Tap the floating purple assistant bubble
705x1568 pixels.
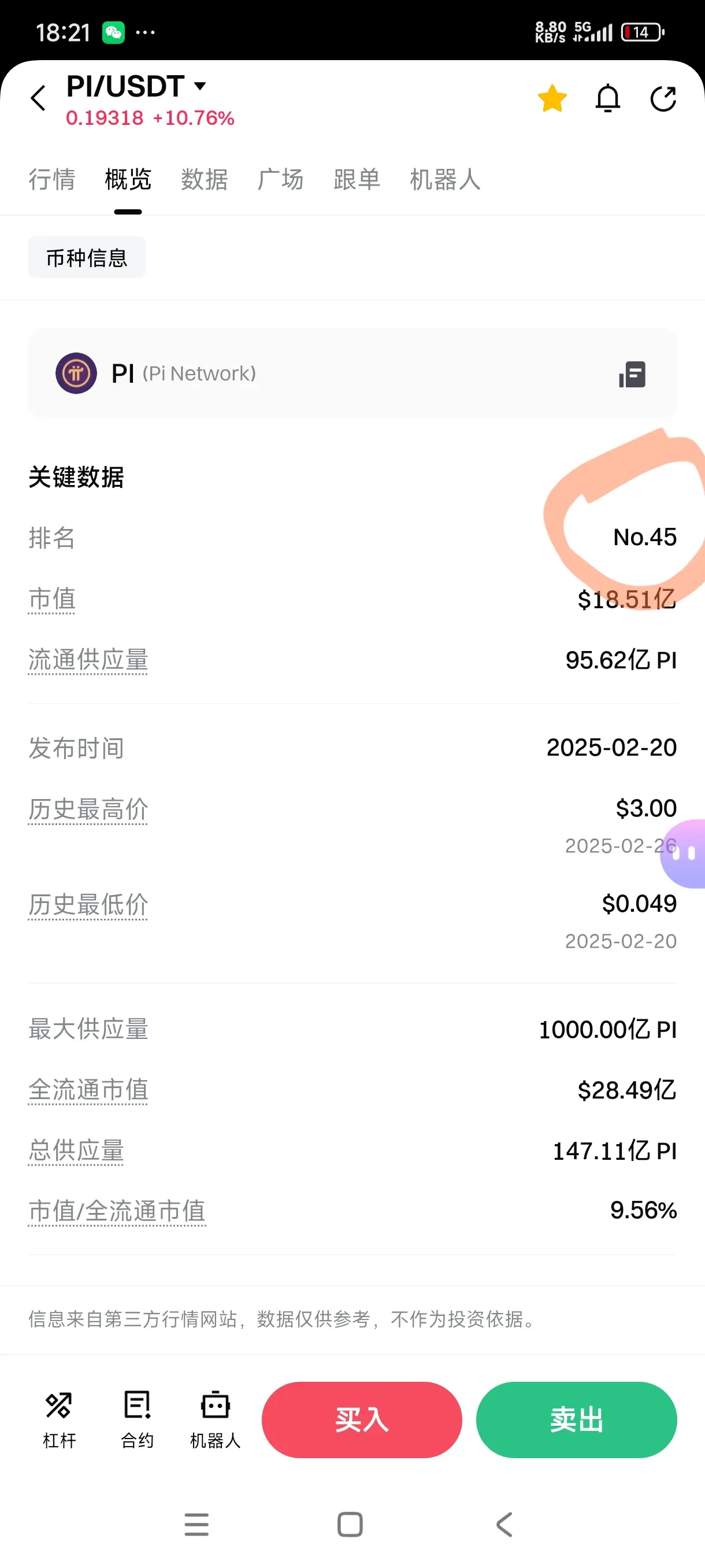(x=685, y=853)
